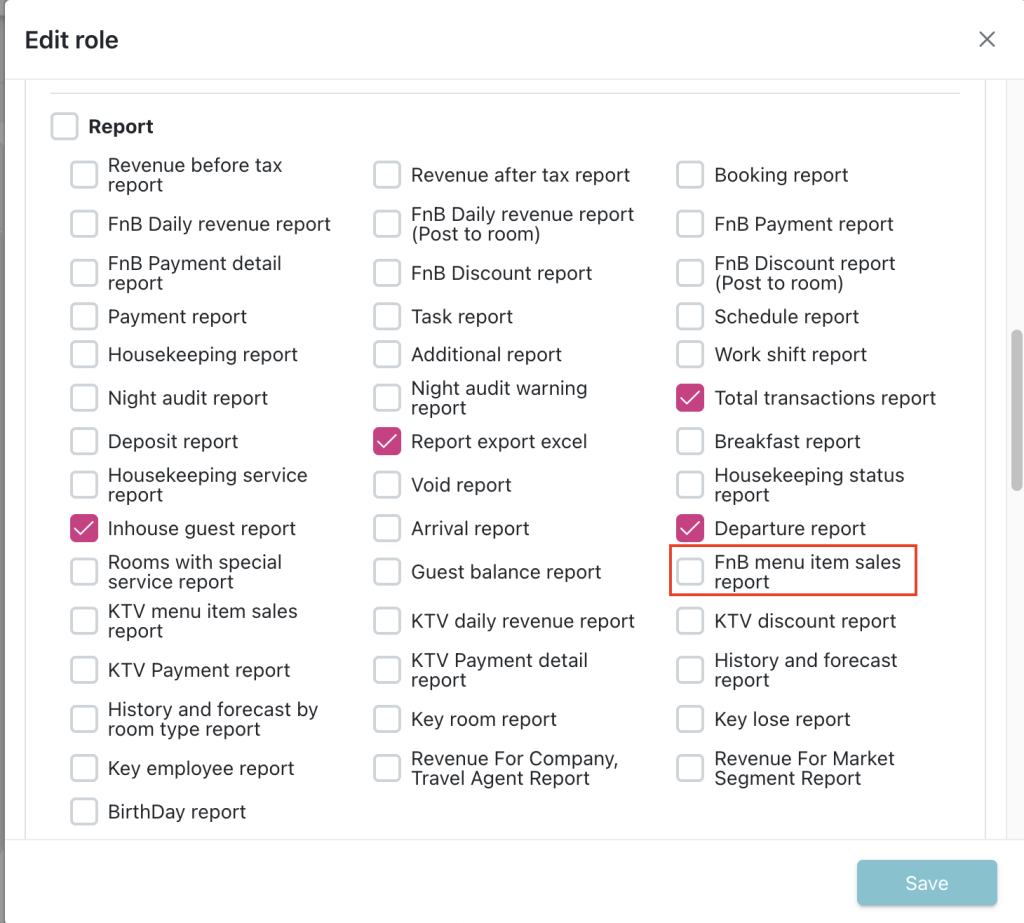
Task: Tick the BirthDay report checkbox
Action: click(x=84, y=812)
